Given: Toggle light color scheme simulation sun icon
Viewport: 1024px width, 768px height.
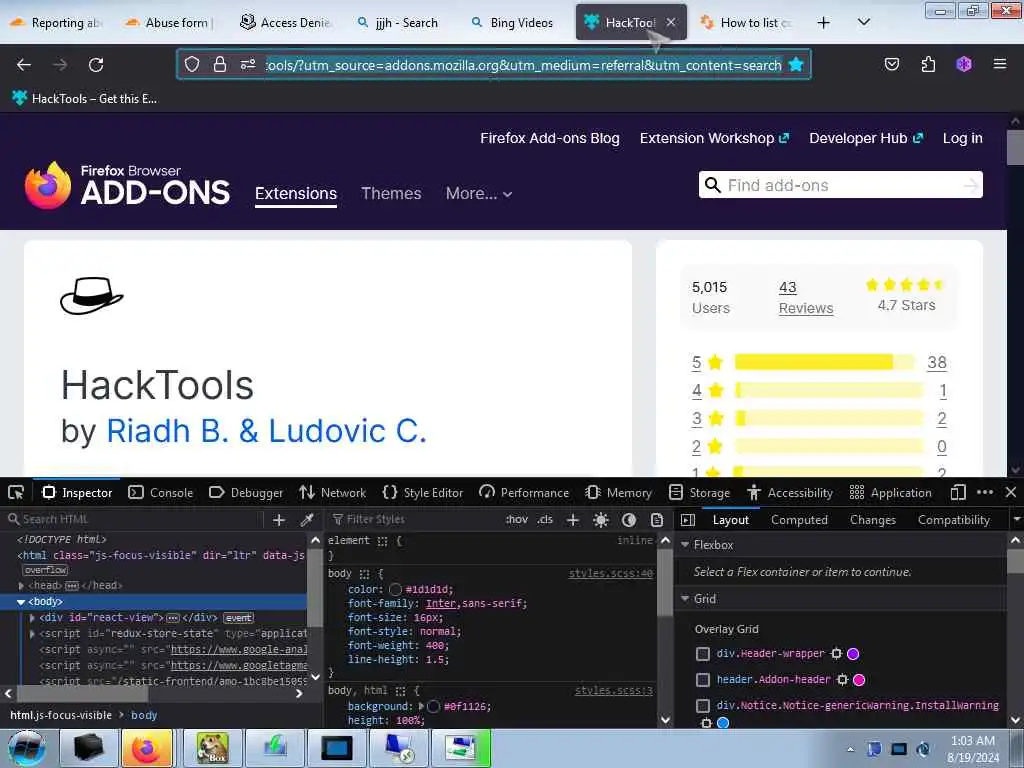Looking at the screenshot, I should [601, 520].
